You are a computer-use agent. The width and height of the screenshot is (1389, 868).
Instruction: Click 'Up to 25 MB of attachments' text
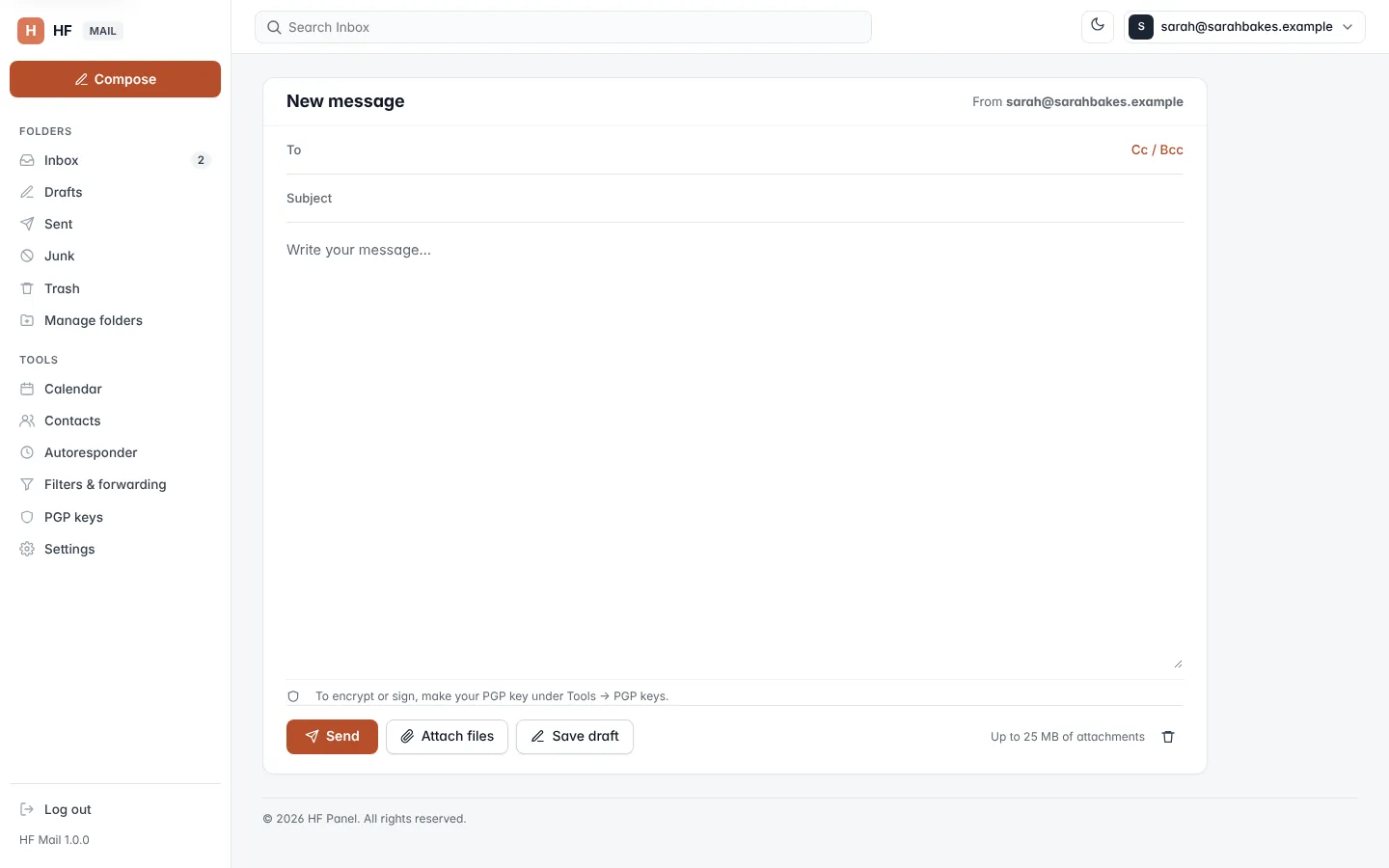pos(1068,737)
